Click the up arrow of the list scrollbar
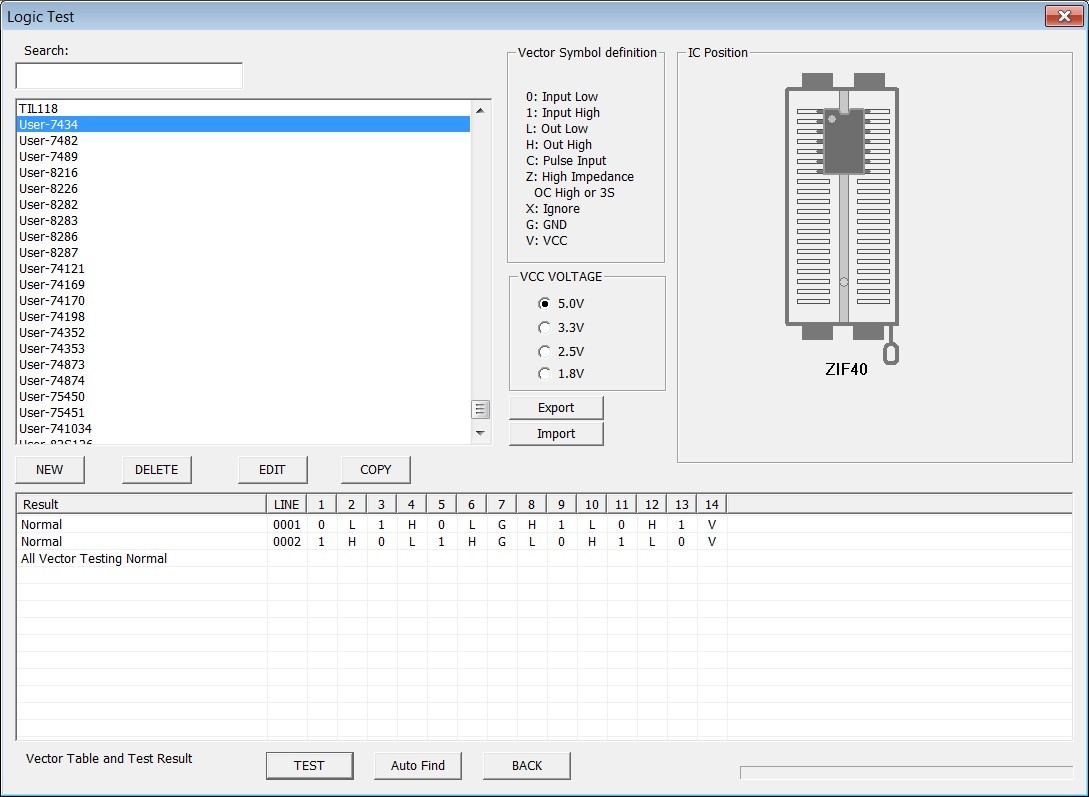The width and height of the screenshot is (1089, 797). coord(480,110)
